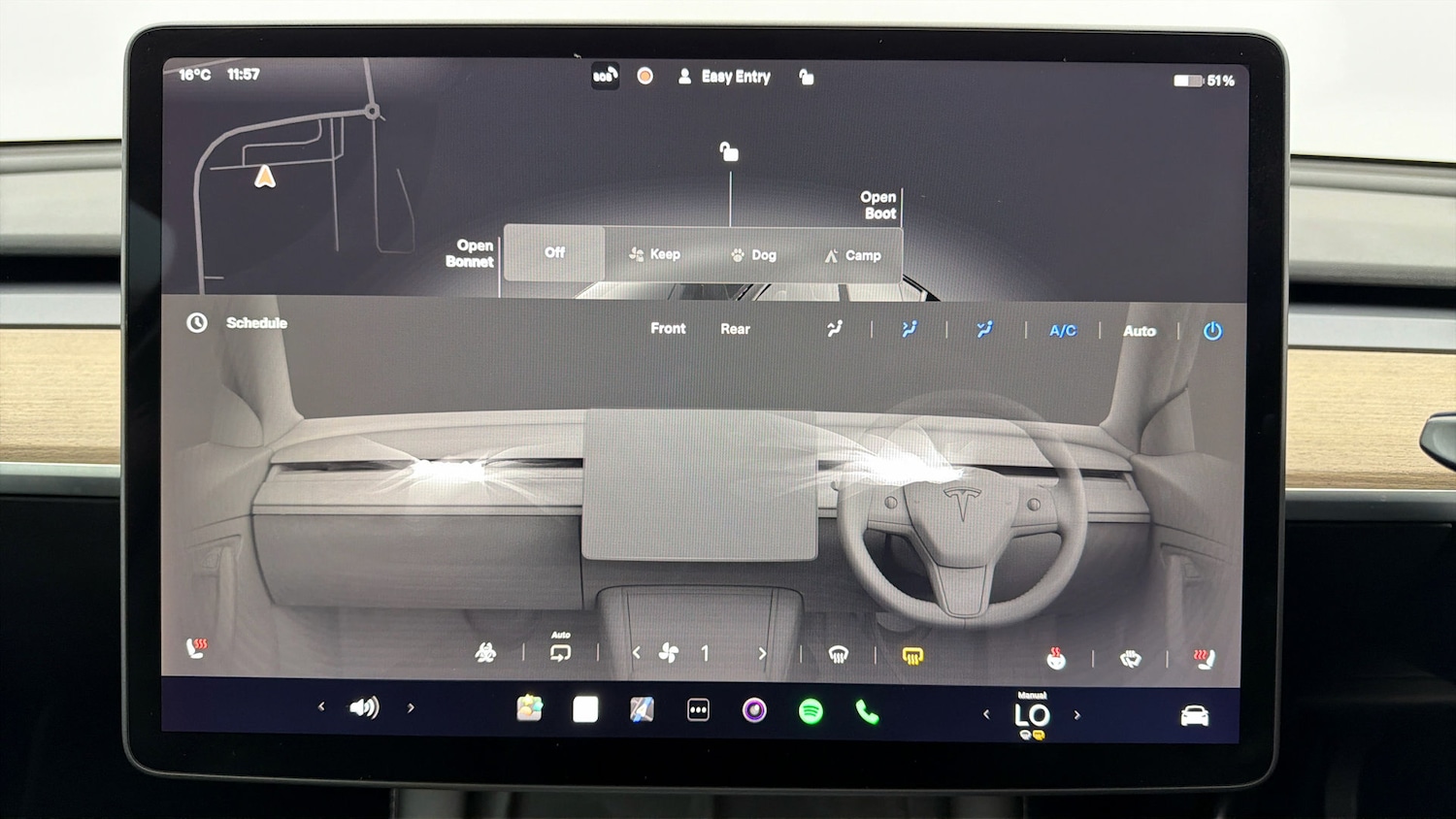Activate the rear window defroster icon
Image resolution: width=1456 pixels, height=819 pixels.
(x=910, y=654)
